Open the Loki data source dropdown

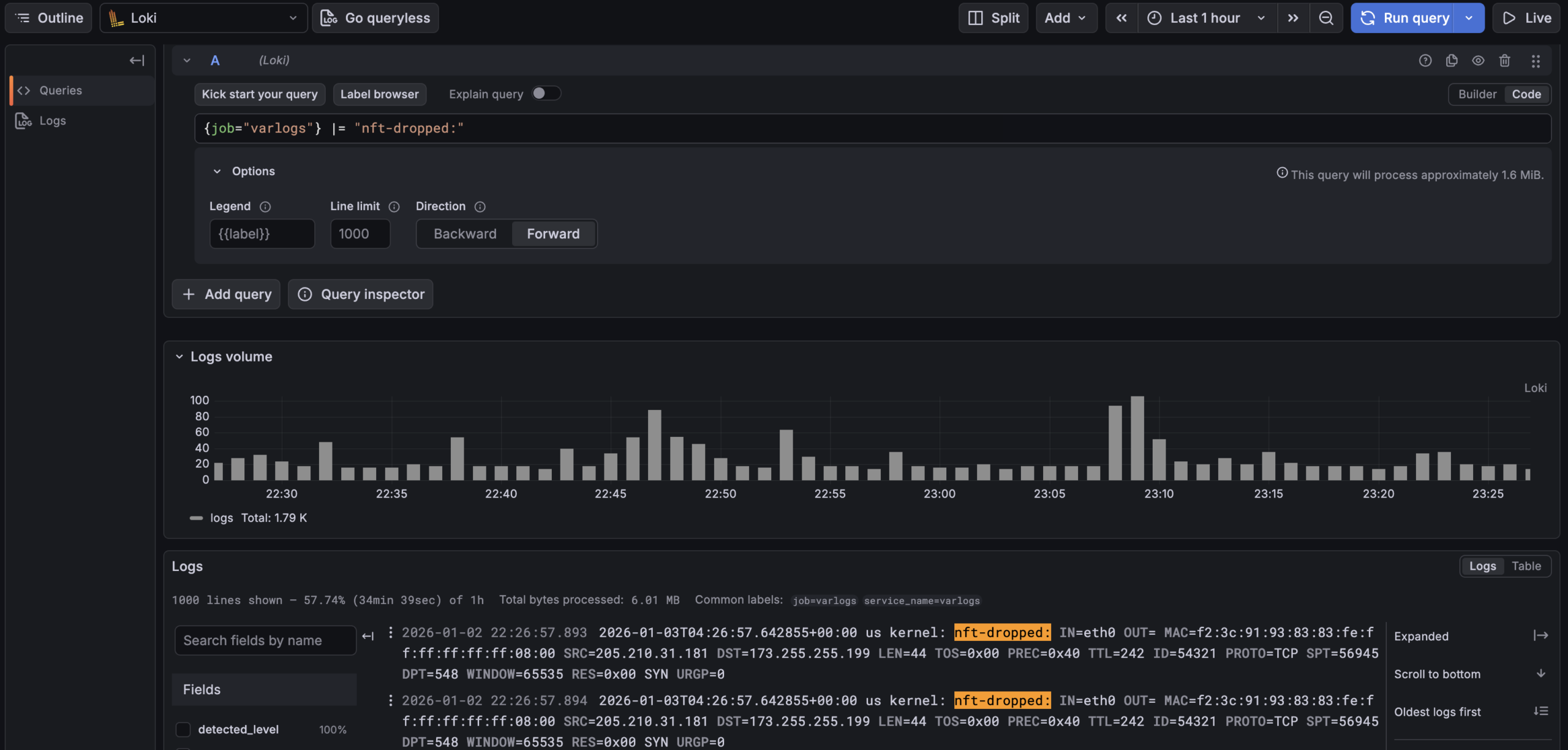click(x=203, y=18)
